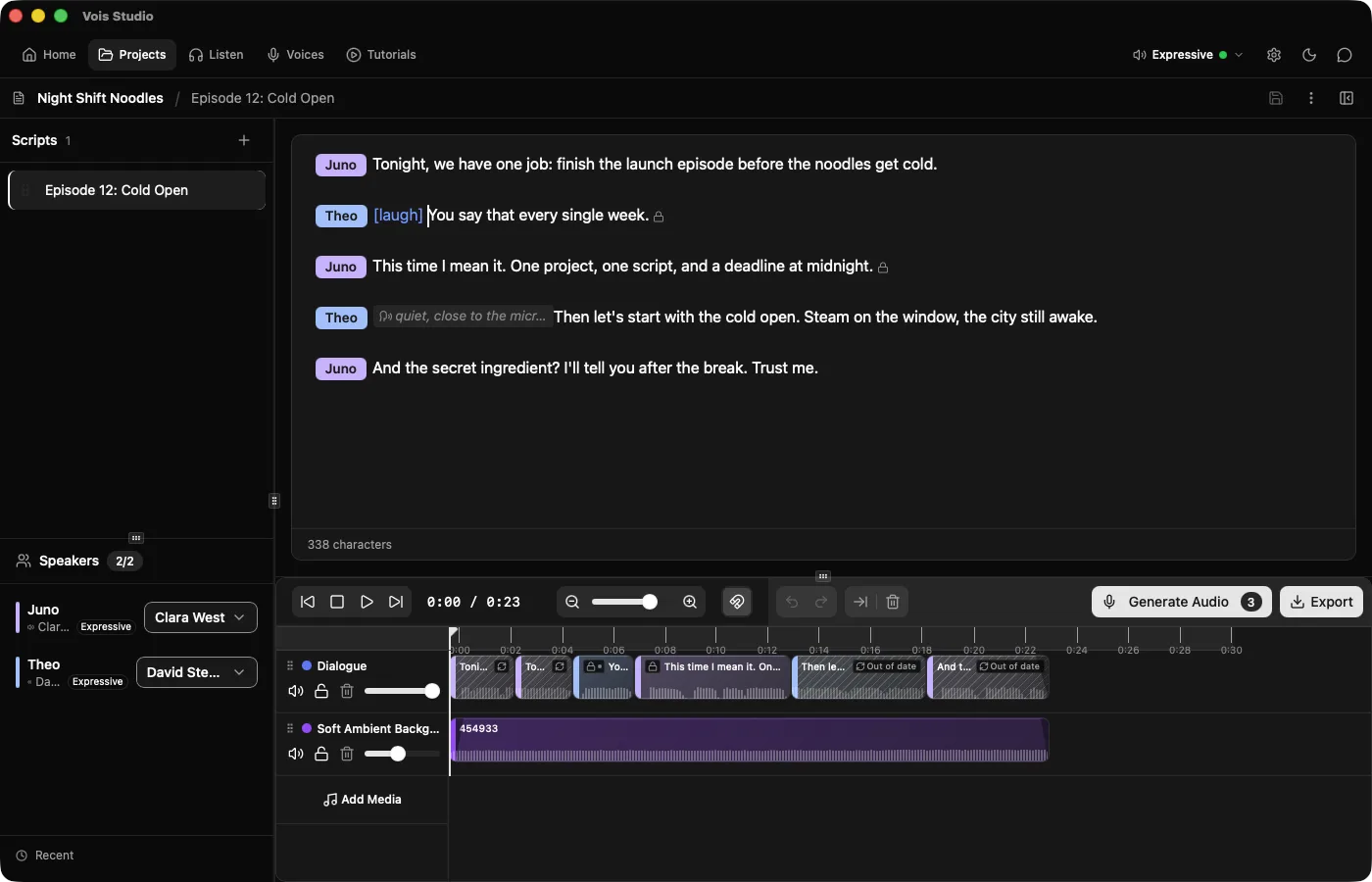Open the Recent section

click(45, 856)
